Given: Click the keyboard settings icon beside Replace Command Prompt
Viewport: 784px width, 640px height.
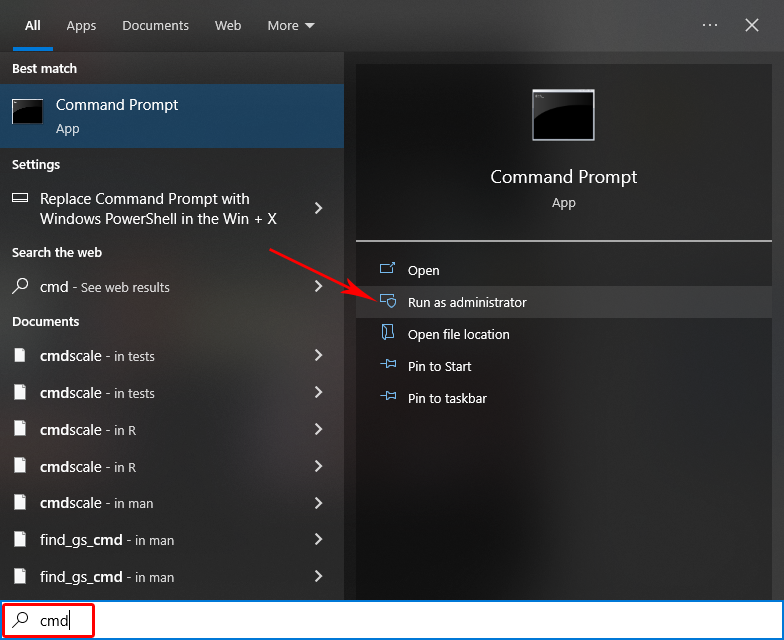Looking at the screenshot, I should 20,198.
